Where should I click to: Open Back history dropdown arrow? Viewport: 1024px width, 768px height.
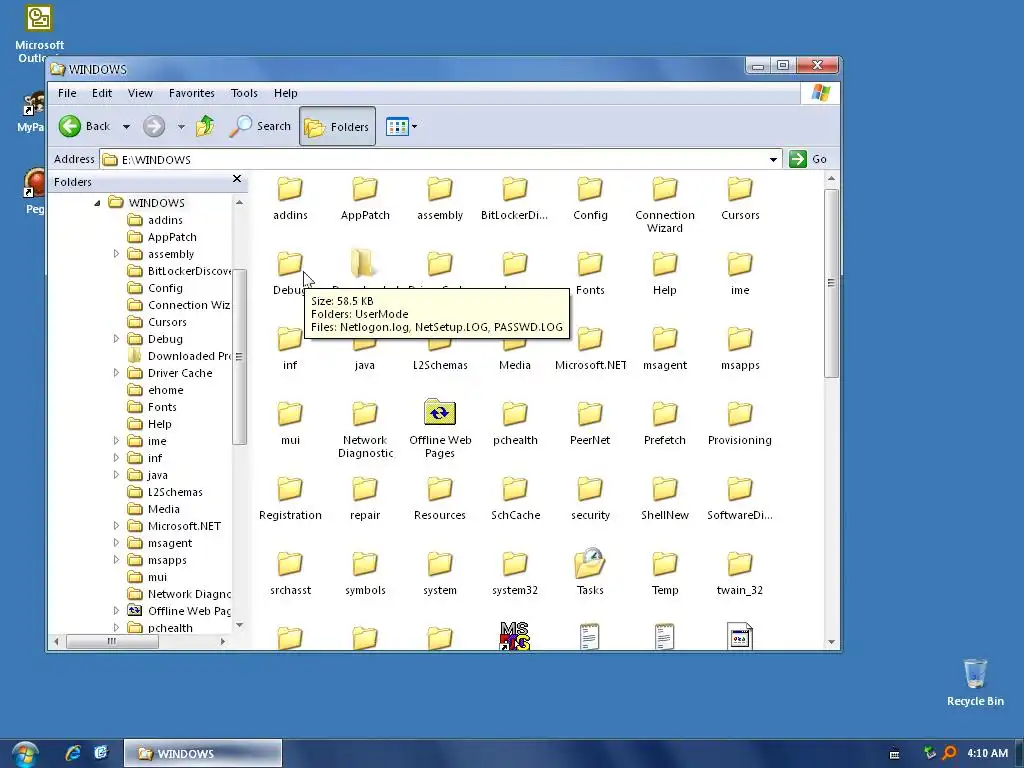(x=126, y=127)
